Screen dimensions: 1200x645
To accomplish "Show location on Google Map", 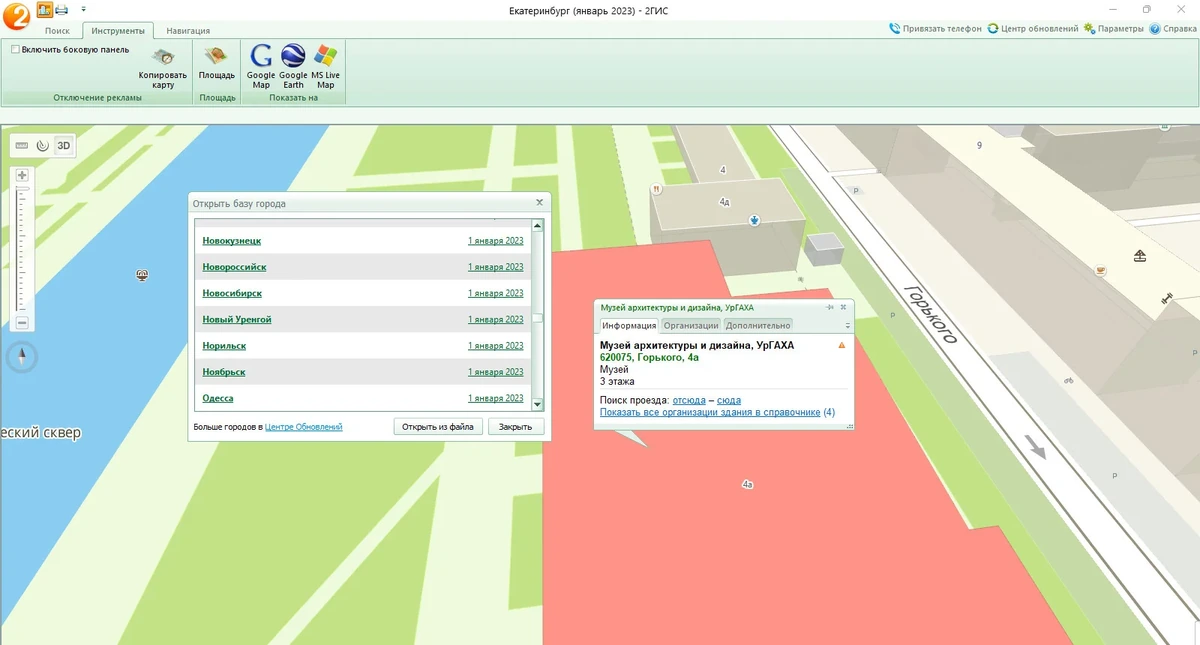I will click(x=261, y=67).
